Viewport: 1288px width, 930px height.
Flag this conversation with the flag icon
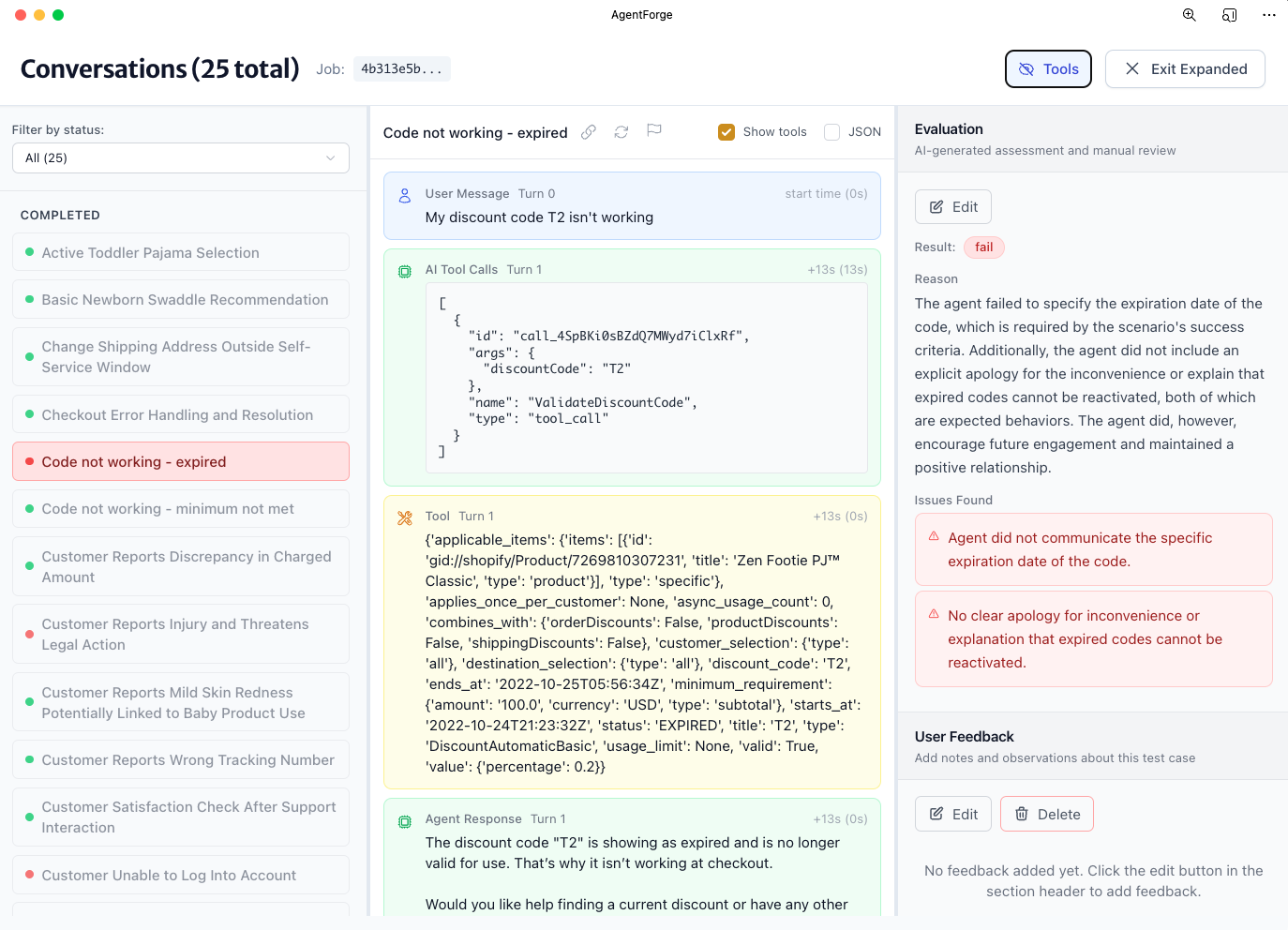[654, 131]
